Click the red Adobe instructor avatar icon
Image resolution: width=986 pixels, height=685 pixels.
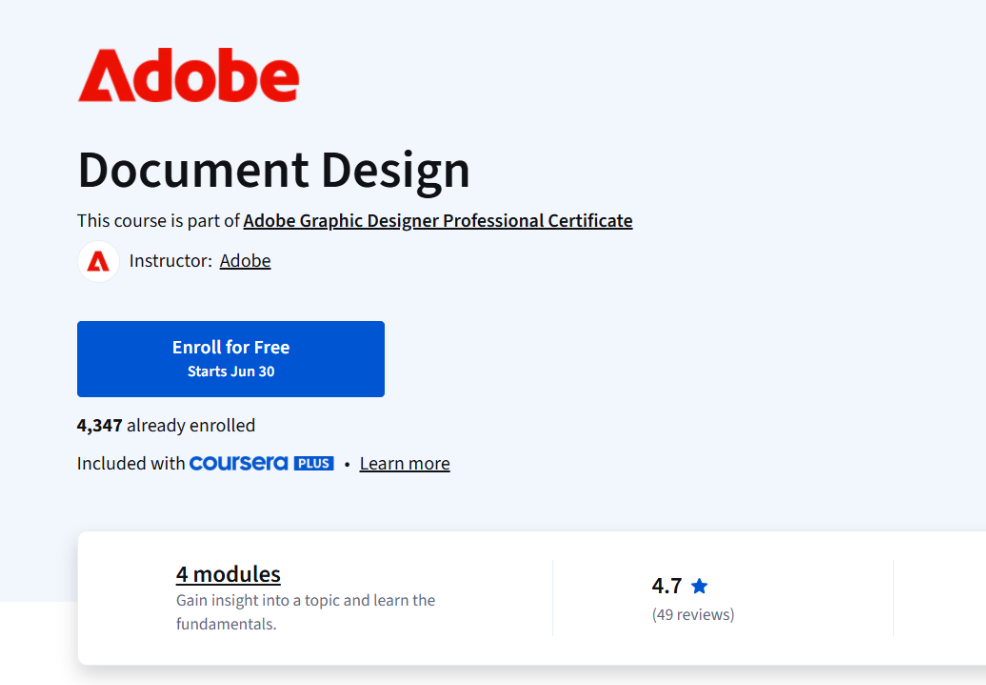pyautogui.click(x=98, y=261)
